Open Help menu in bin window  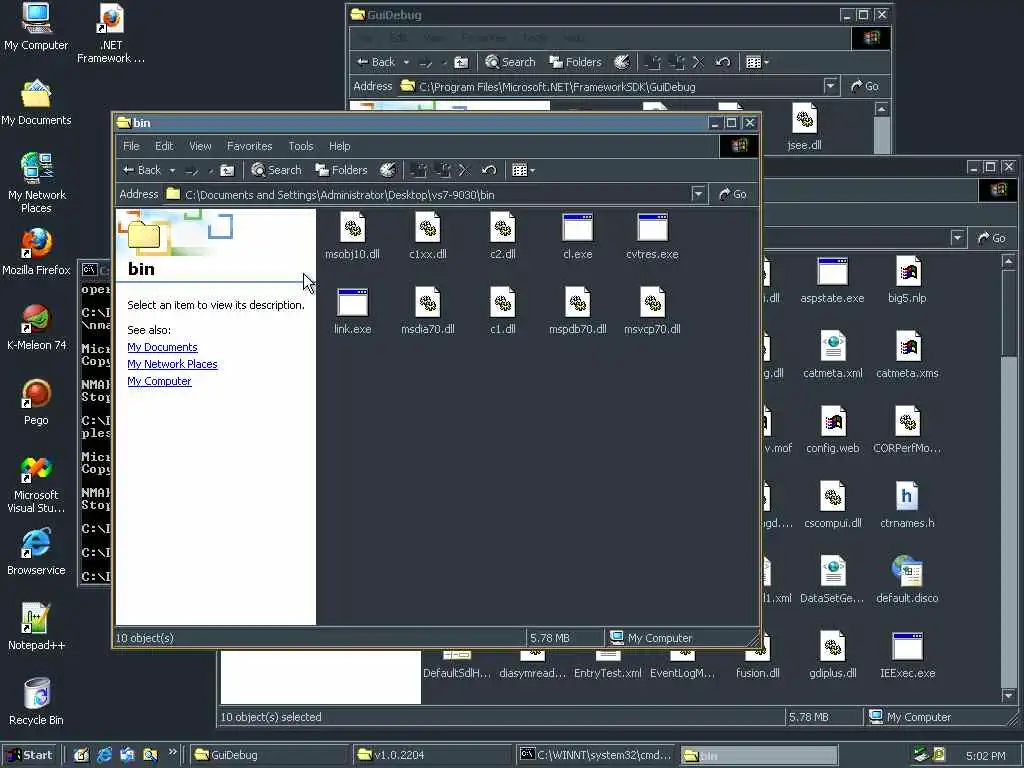(339, 146)
